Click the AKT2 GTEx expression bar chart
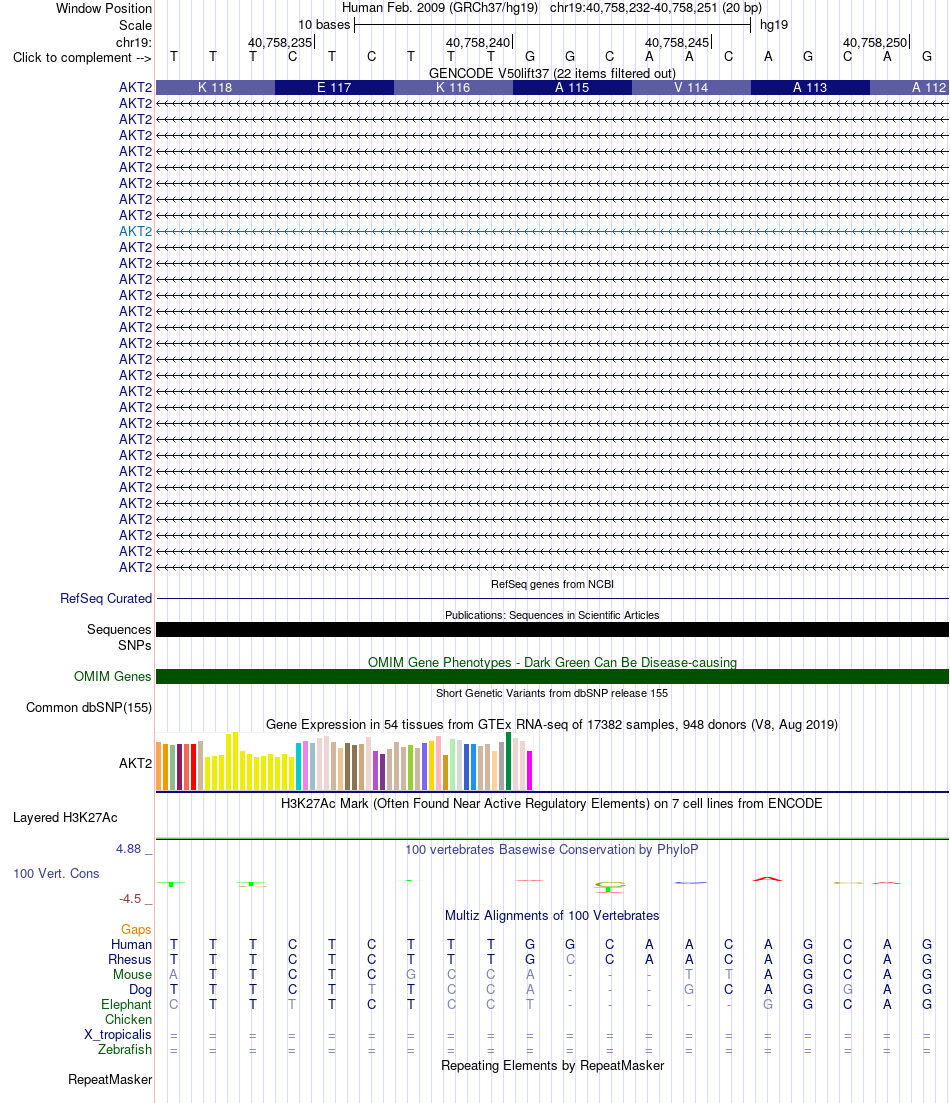 click(344, 762)
